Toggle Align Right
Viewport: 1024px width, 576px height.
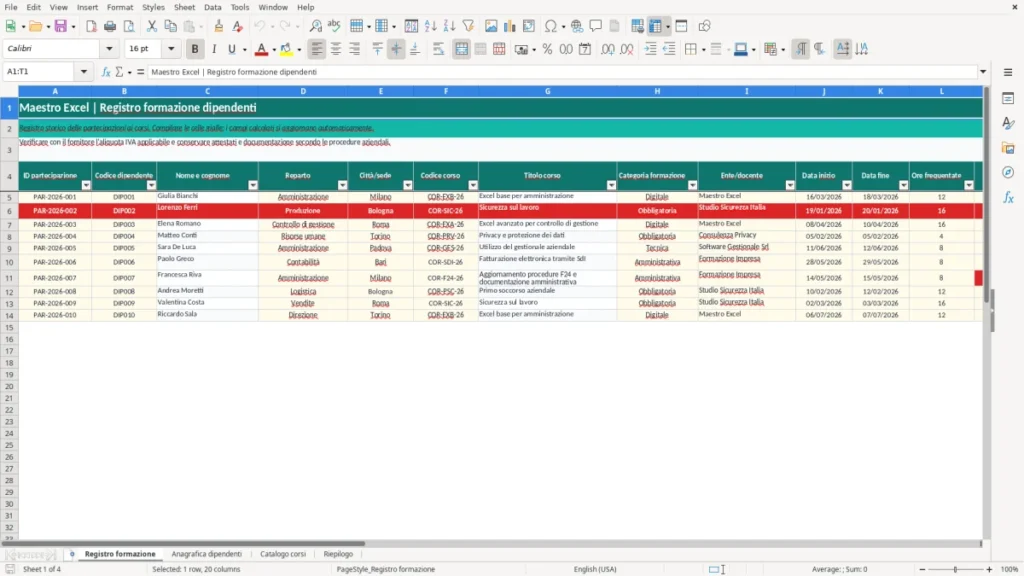pos(355,49)
